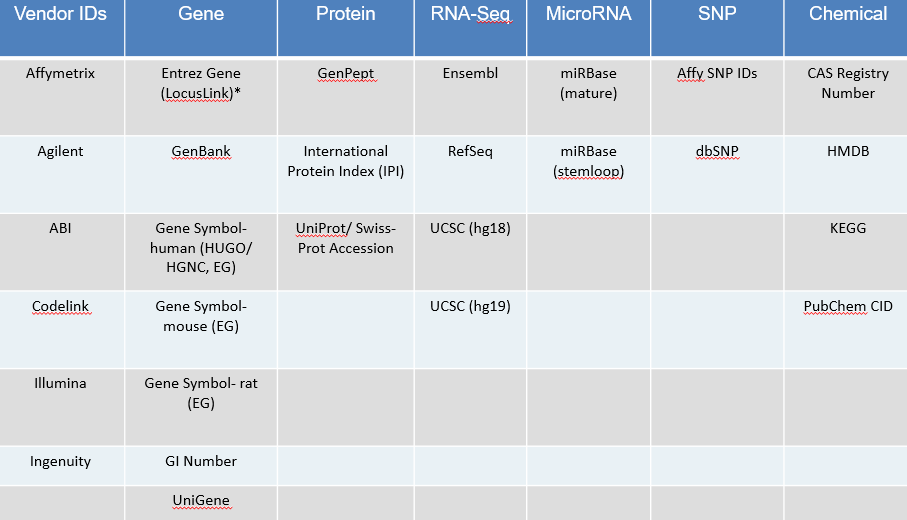This screenshot has width=907, height=520.
Task: Click the Entrez Gene (LocusLink) cell
Action: pyautogui.click(x=201, y=83)
